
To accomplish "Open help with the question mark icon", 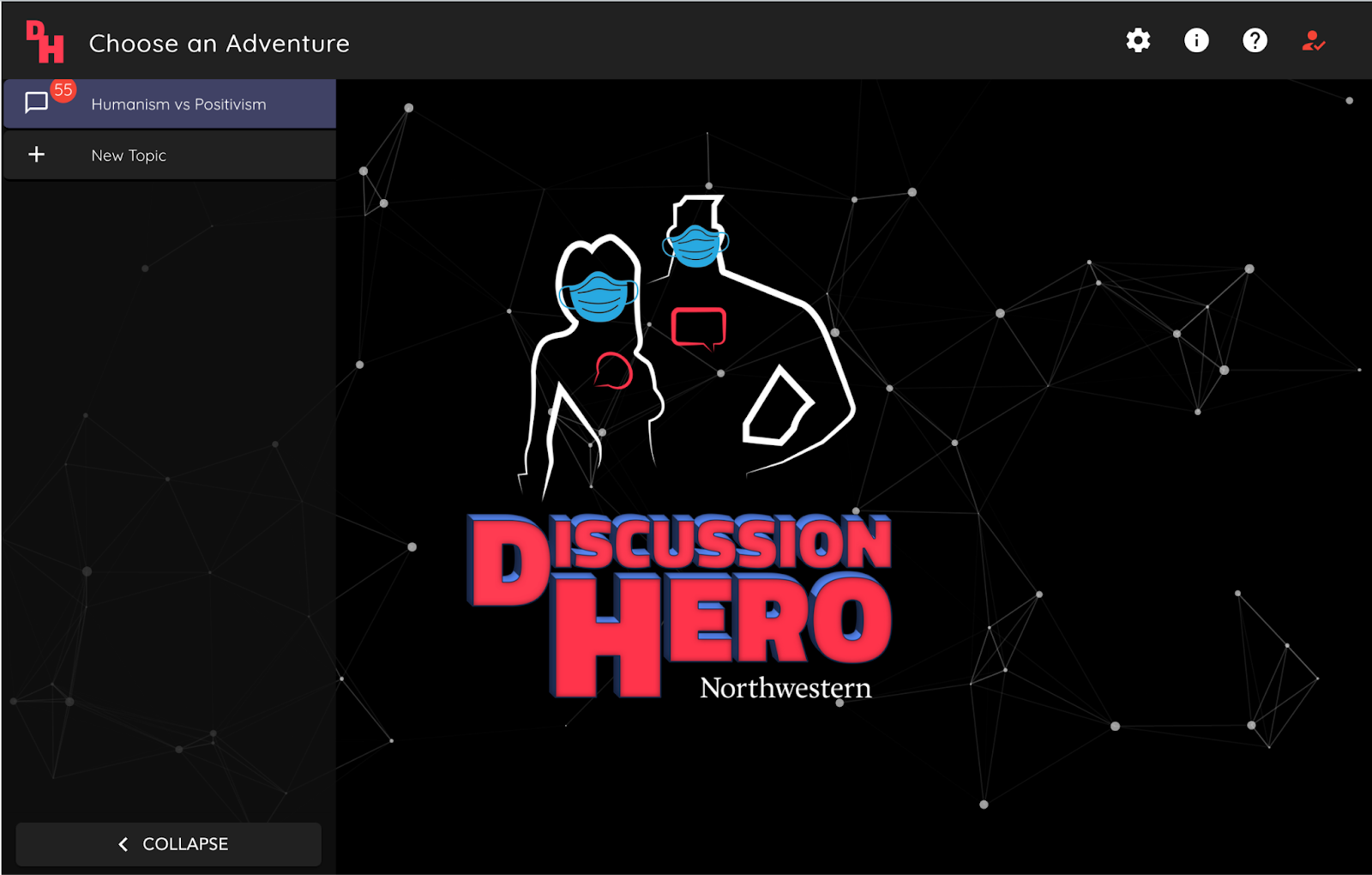I will point(1255,40).
